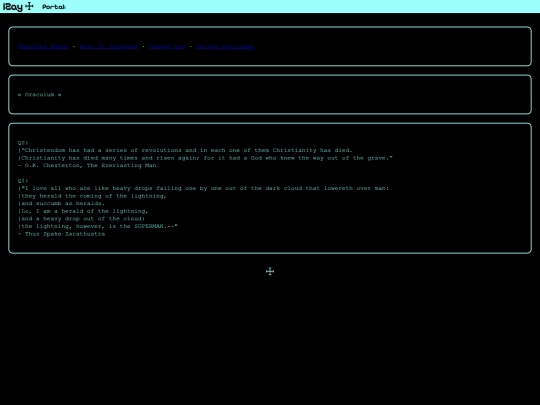Click "Lo, I am a herald of the lightning,"
Screen dimensions: 540x405
[x=83, y=211]
